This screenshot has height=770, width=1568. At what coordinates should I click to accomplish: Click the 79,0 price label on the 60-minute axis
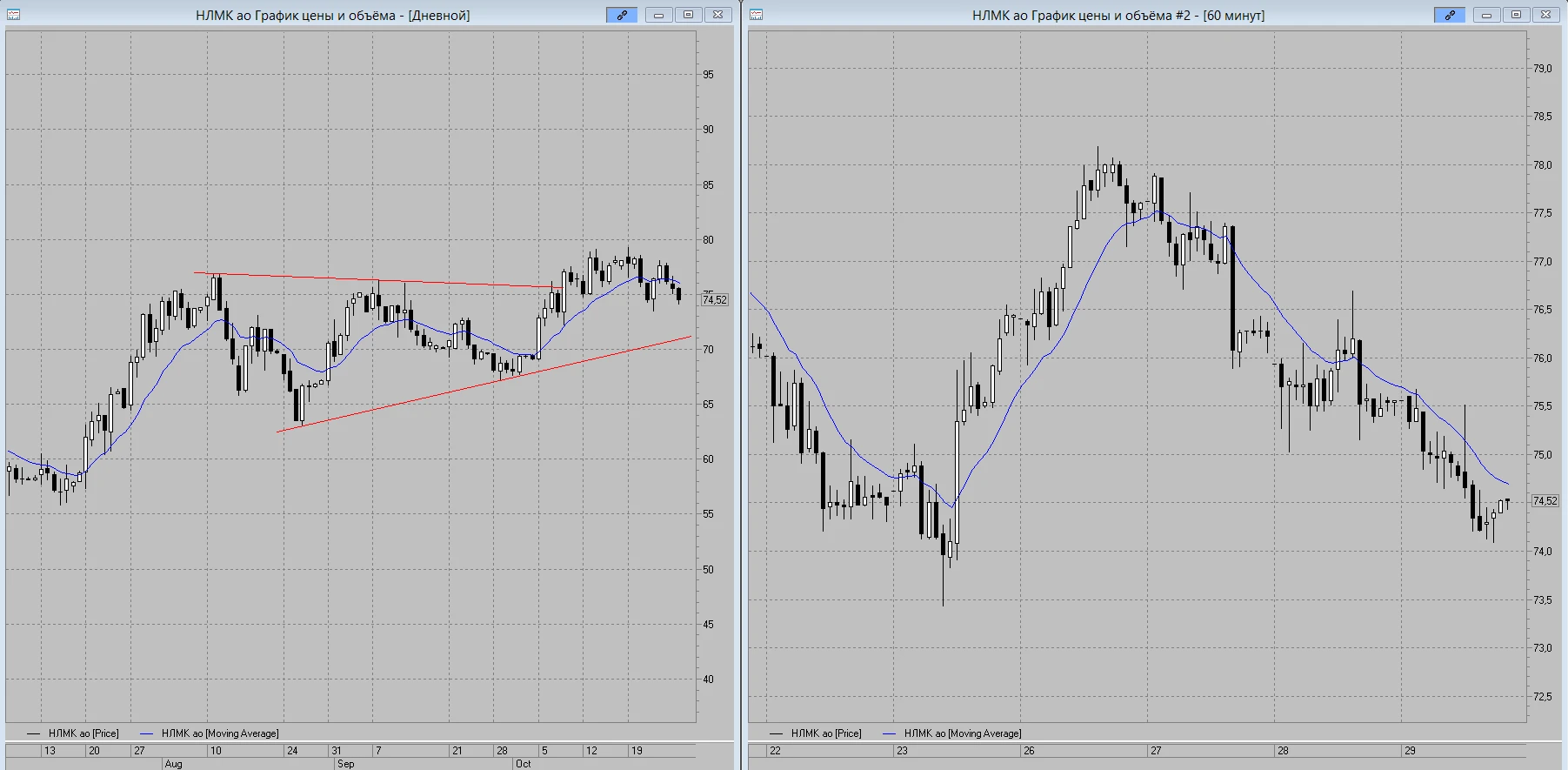(1542, 69)
